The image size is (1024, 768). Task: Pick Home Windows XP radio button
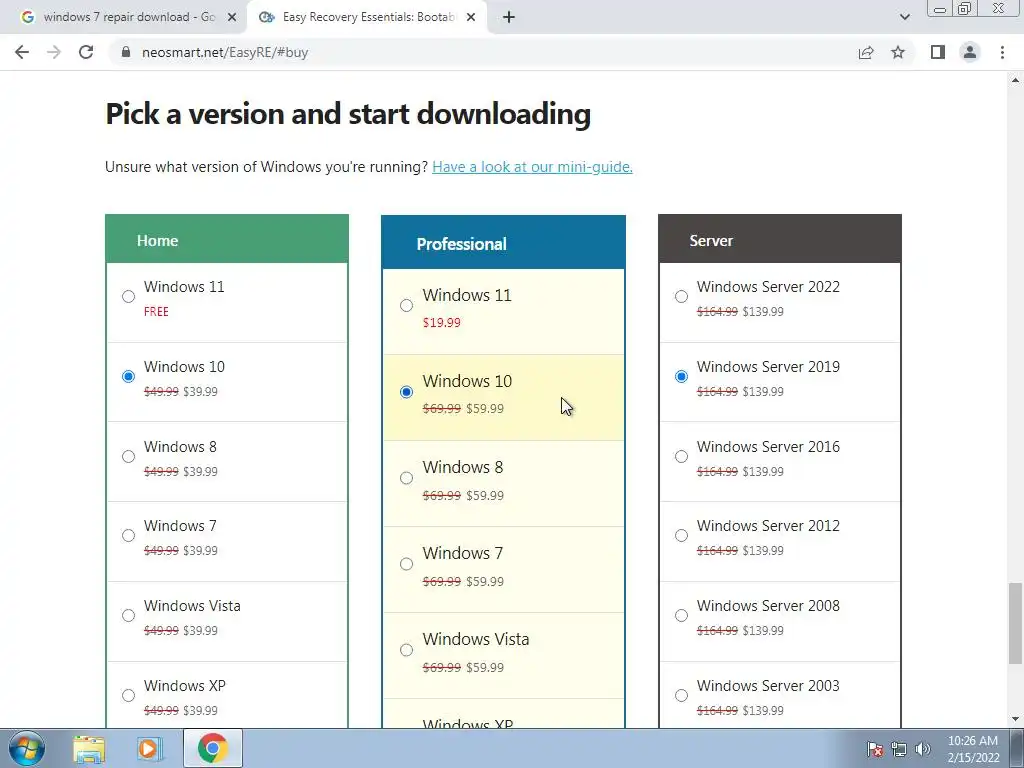[129, 696]
